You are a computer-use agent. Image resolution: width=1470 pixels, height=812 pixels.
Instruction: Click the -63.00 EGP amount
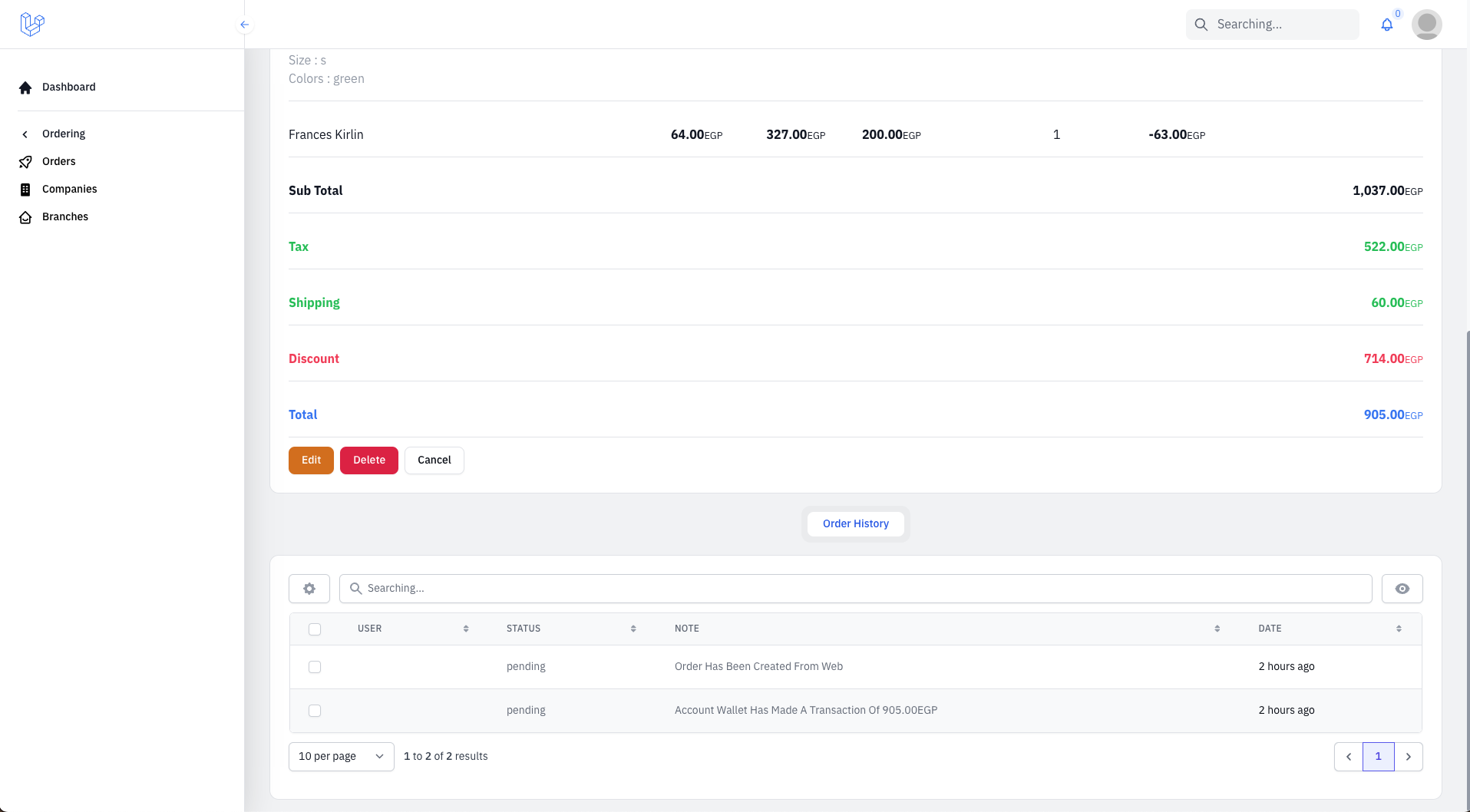(1177, 135)
